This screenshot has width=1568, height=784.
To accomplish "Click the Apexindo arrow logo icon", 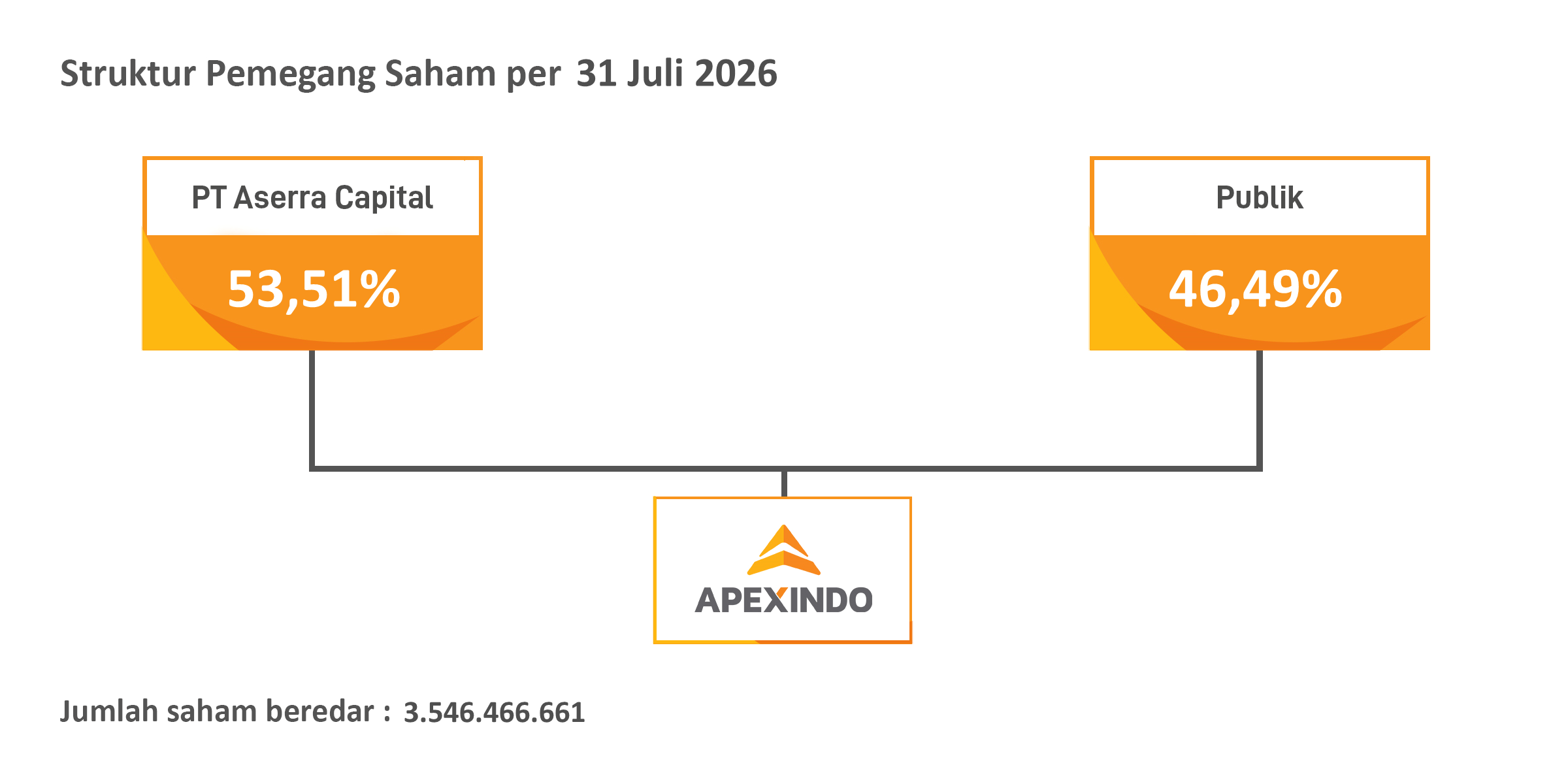I will (783, 549).
